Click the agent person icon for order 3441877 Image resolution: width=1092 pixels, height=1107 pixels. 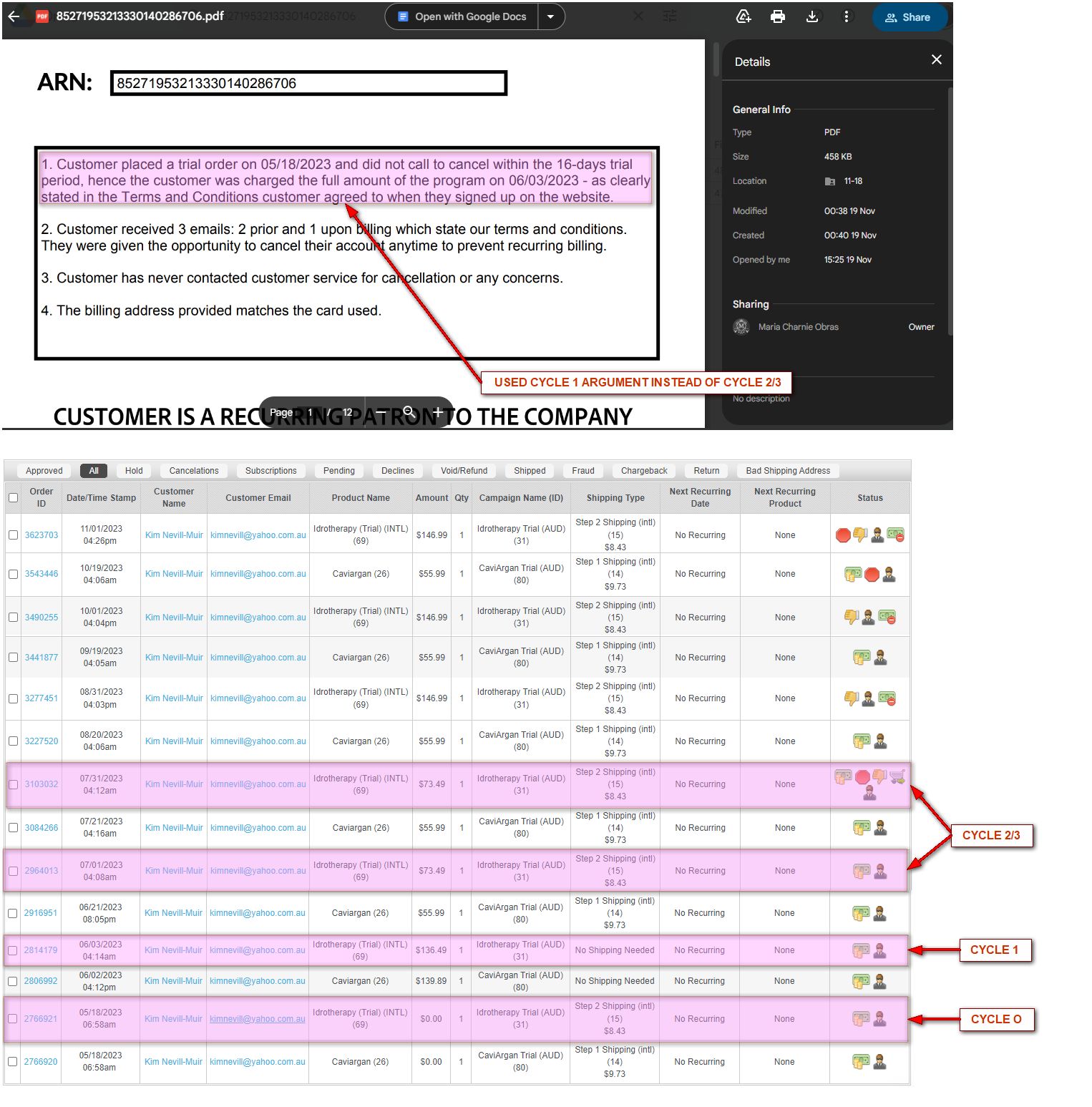coord(880,657)
